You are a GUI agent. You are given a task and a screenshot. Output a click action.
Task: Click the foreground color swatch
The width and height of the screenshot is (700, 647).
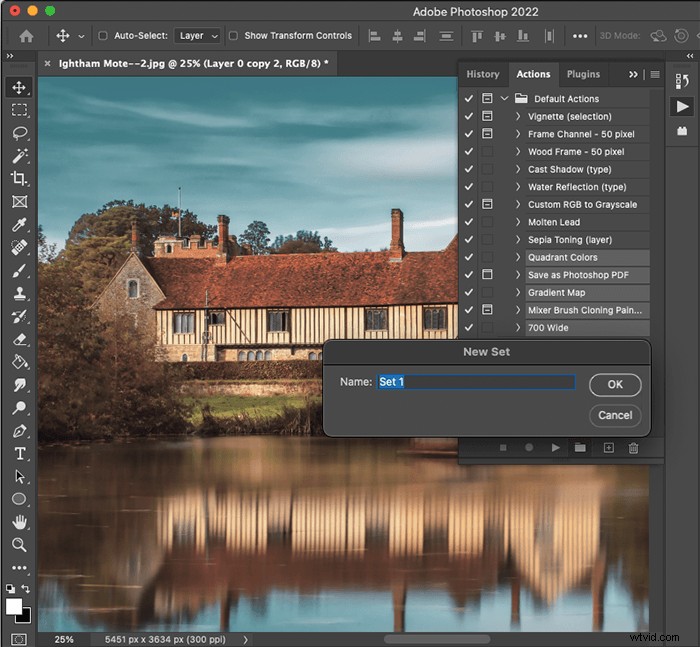(13, 606)
